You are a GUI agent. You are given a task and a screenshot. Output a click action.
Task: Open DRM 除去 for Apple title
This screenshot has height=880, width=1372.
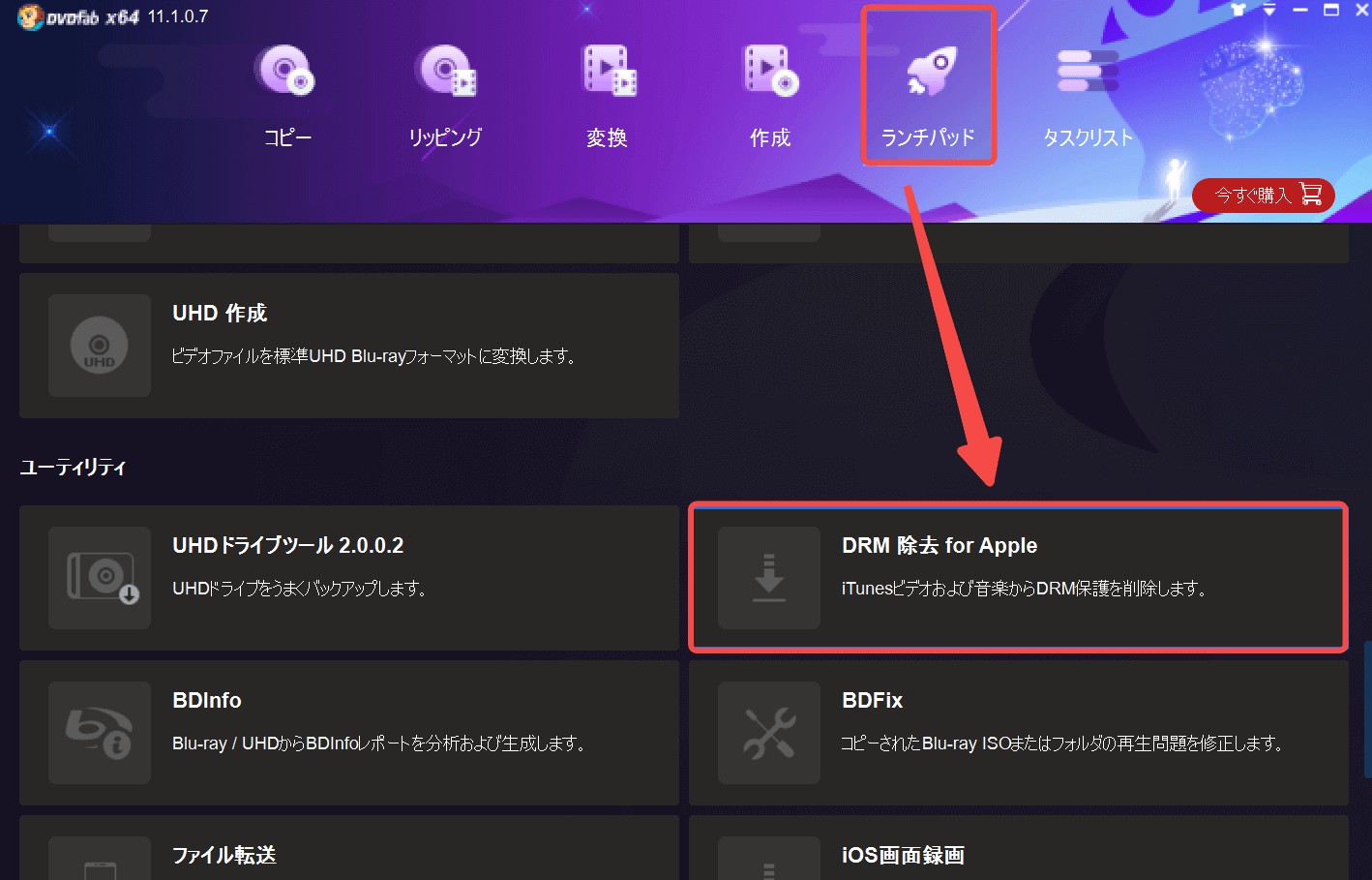(x=940, y=546)
